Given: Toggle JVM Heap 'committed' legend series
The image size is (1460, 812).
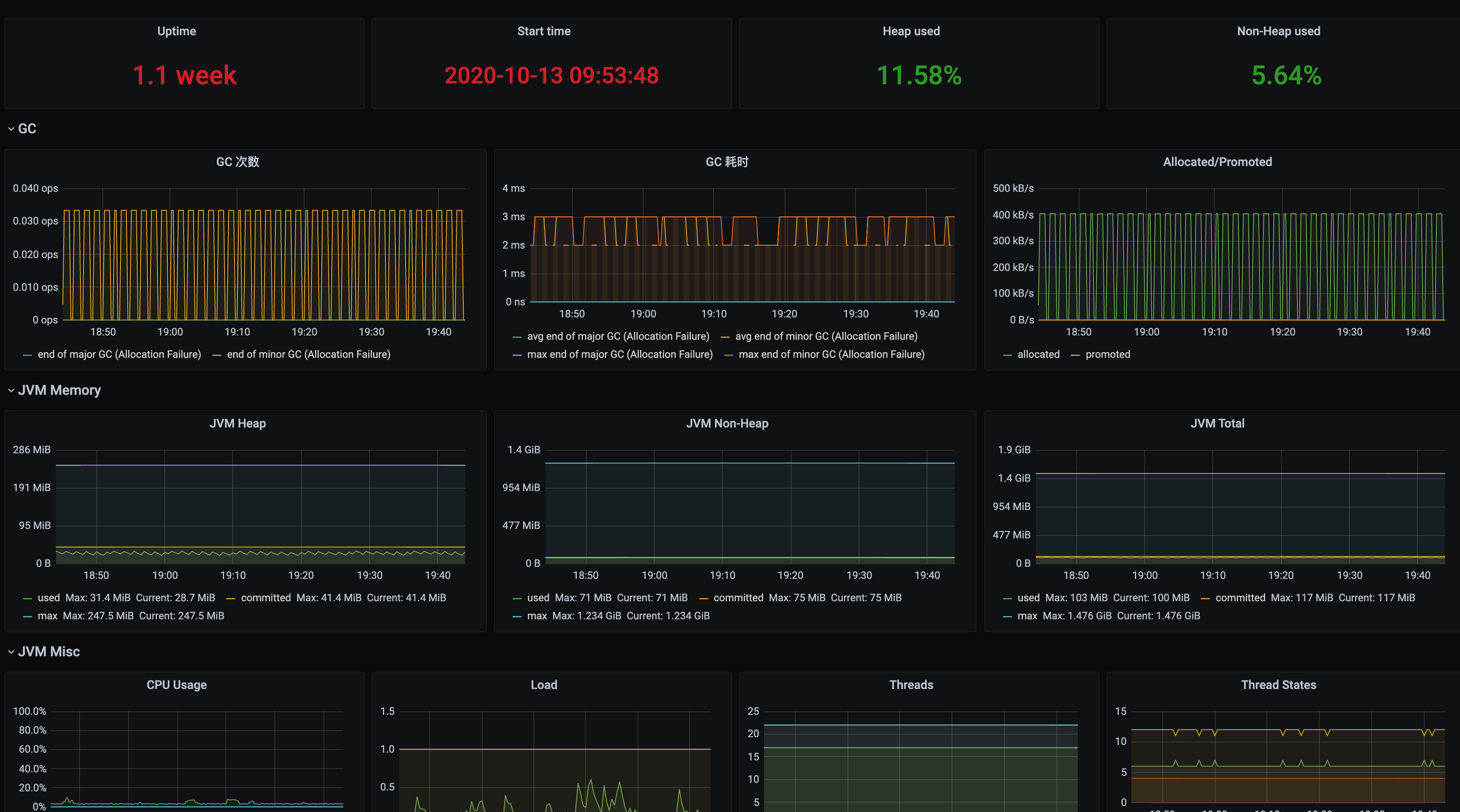Looking at the screenshot, I should (x=265, y=597).
